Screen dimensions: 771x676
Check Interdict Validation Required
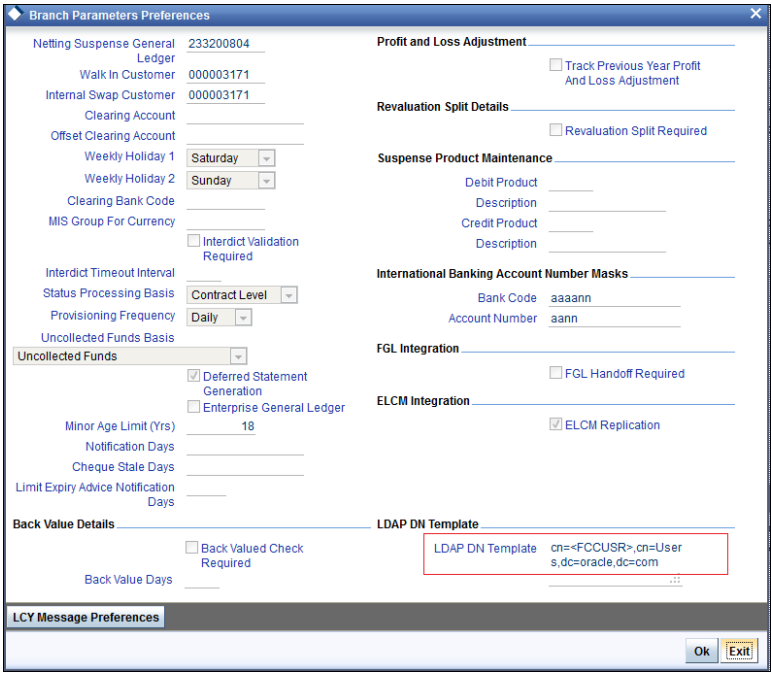[x=194, y=240]
